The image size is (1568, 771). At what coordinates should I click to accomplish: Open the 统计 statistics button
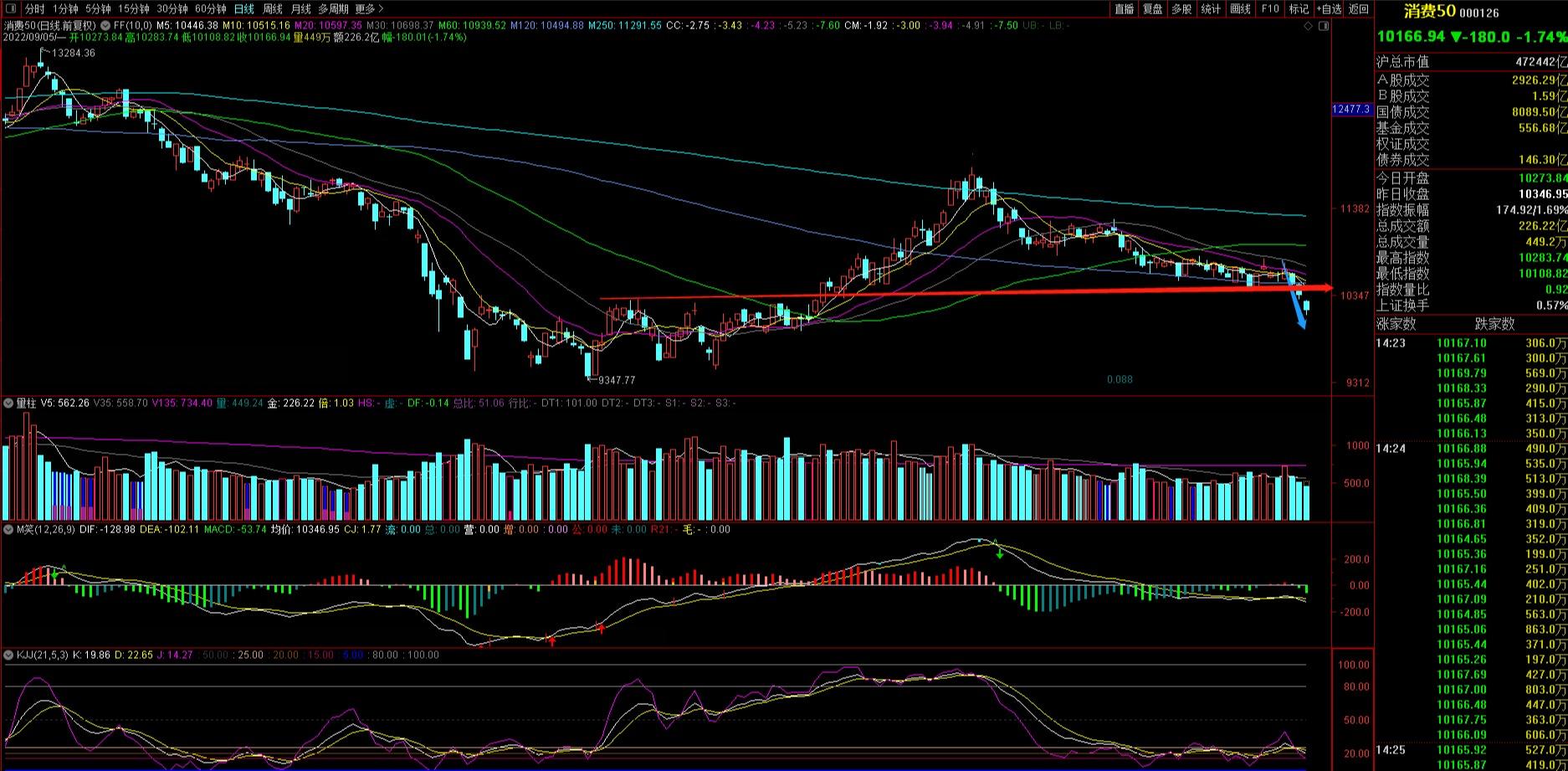point(1211,9)
